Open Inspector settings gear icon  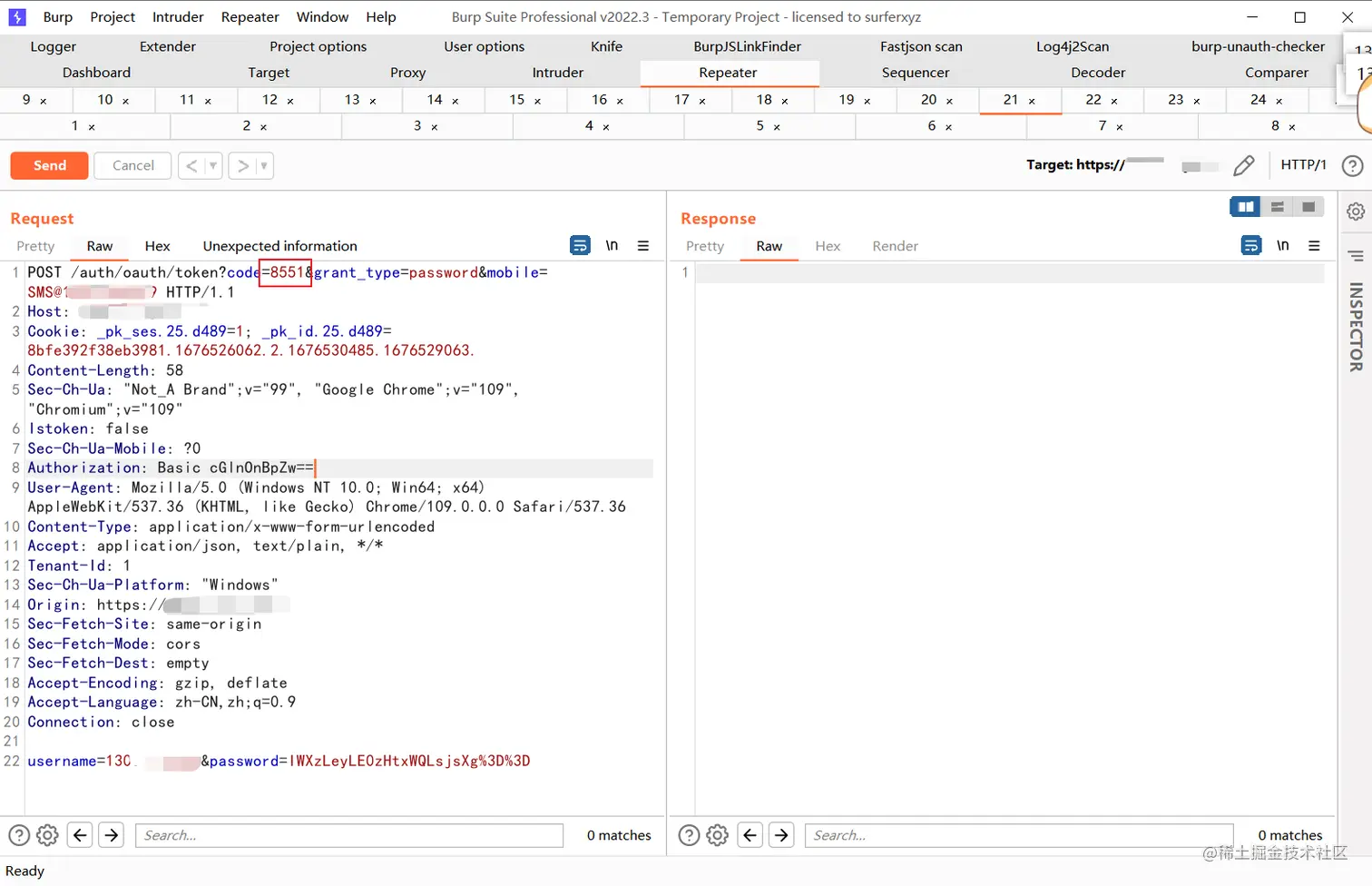[x=1356, y=212]
